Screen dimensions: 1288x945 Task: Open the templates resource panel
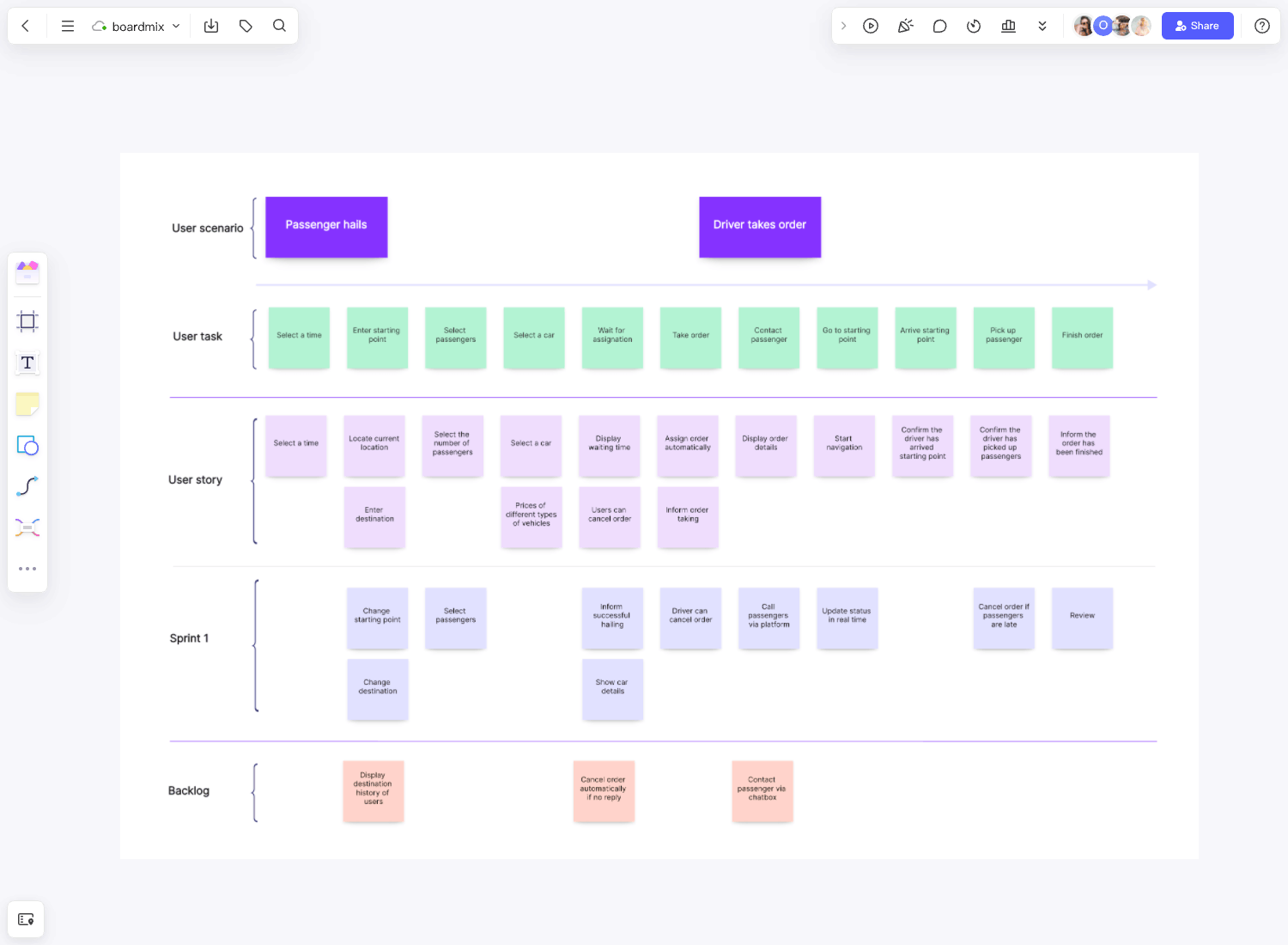pyautogui.click(x=27, y=271)
